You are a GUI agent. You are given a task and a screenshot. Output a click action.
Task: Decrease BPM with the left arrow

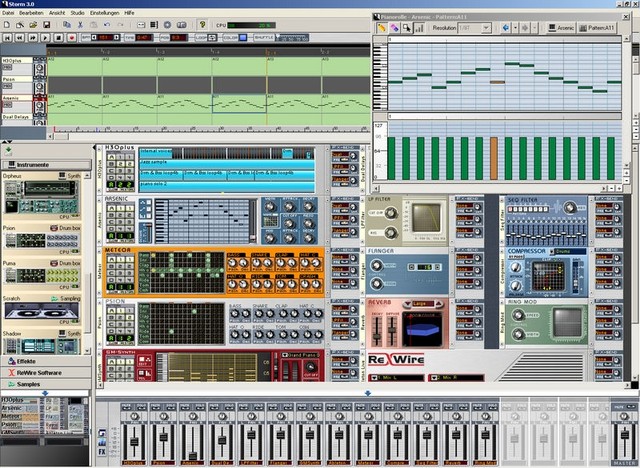coord(94,38)
